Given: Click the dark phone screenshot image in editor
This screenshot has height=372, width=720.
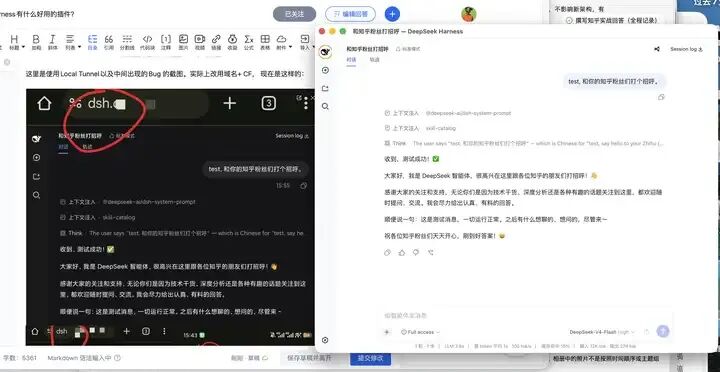Looking at the screenshot, I should [170, 217].
